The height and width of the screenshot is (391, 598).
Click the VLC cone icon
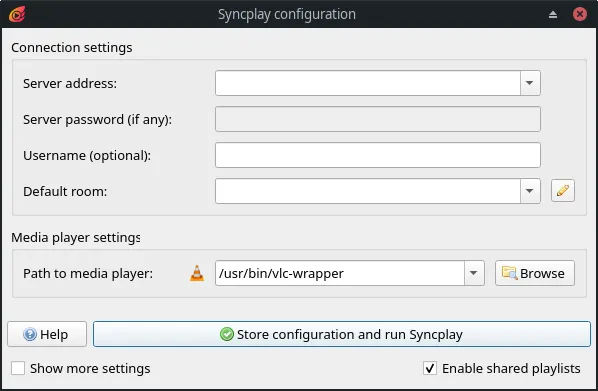(x=197, y=273)
